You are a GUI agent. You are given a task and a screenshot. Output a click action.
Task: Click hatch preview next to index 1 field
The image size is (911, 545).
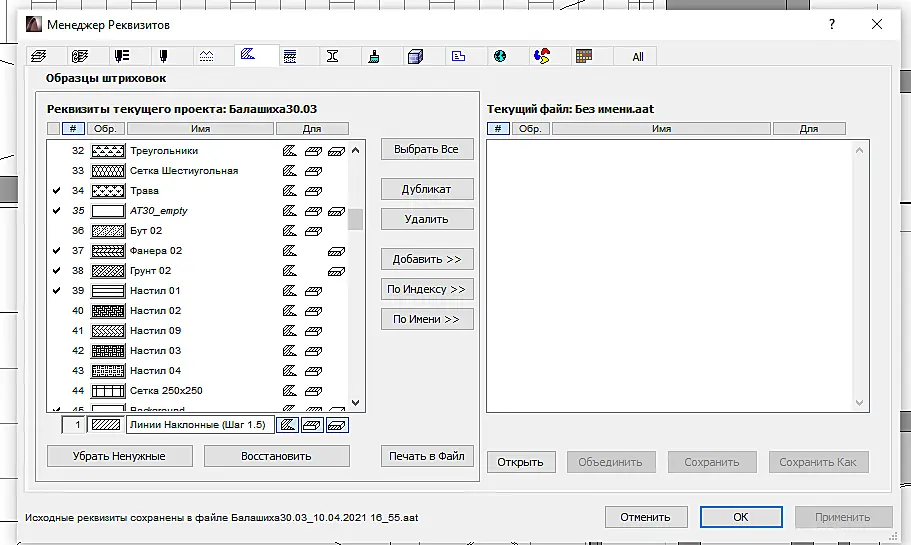coord(106,425)
